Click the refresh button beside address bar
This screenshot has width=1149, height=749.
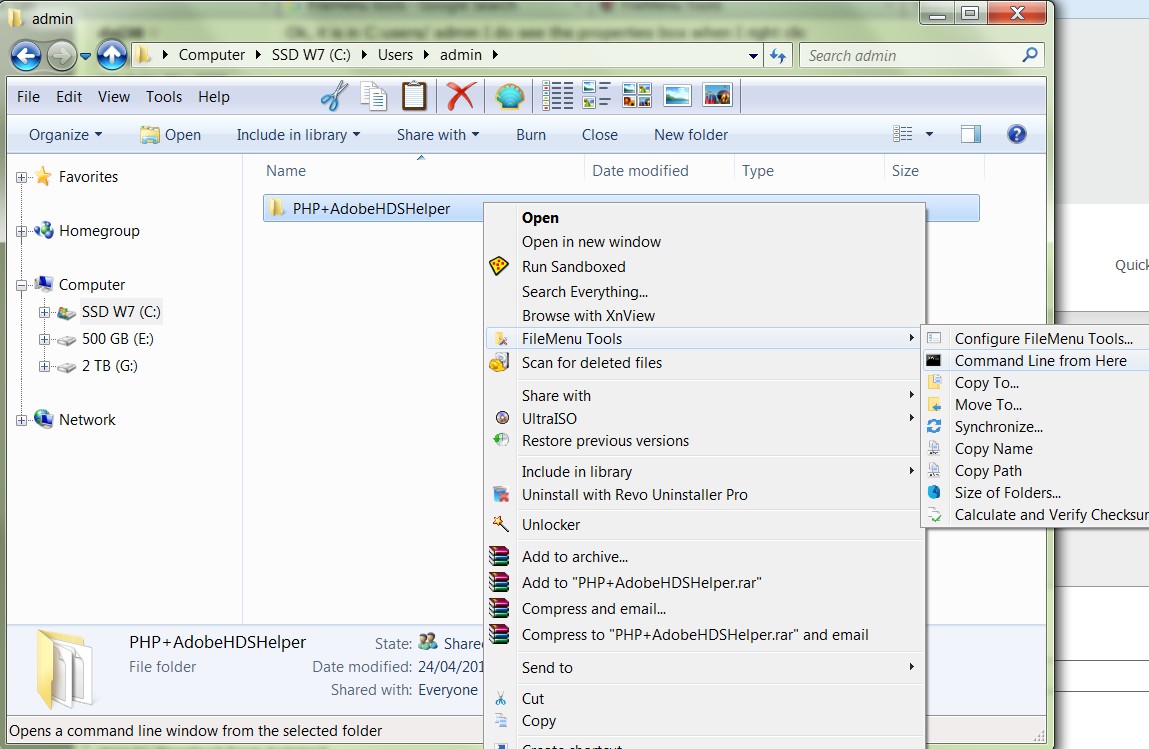(777, 55)
